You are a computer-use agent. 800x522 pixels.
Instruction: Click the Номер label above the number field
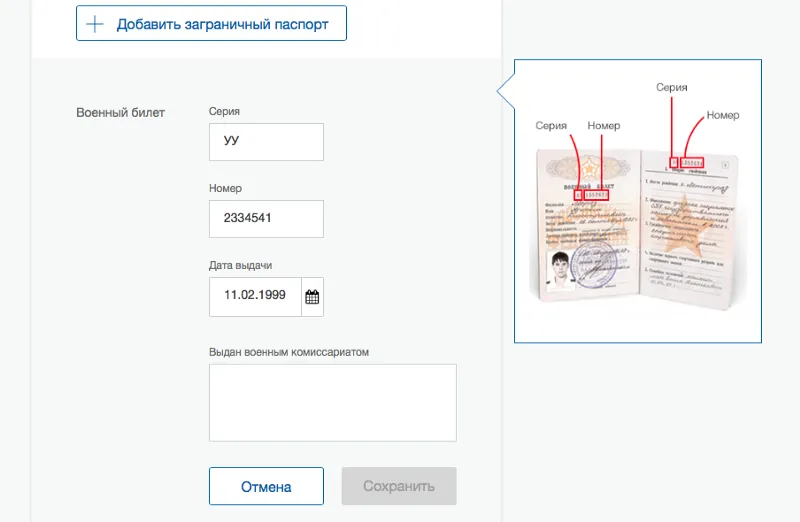pyautogui.click(x=225, y=188)
